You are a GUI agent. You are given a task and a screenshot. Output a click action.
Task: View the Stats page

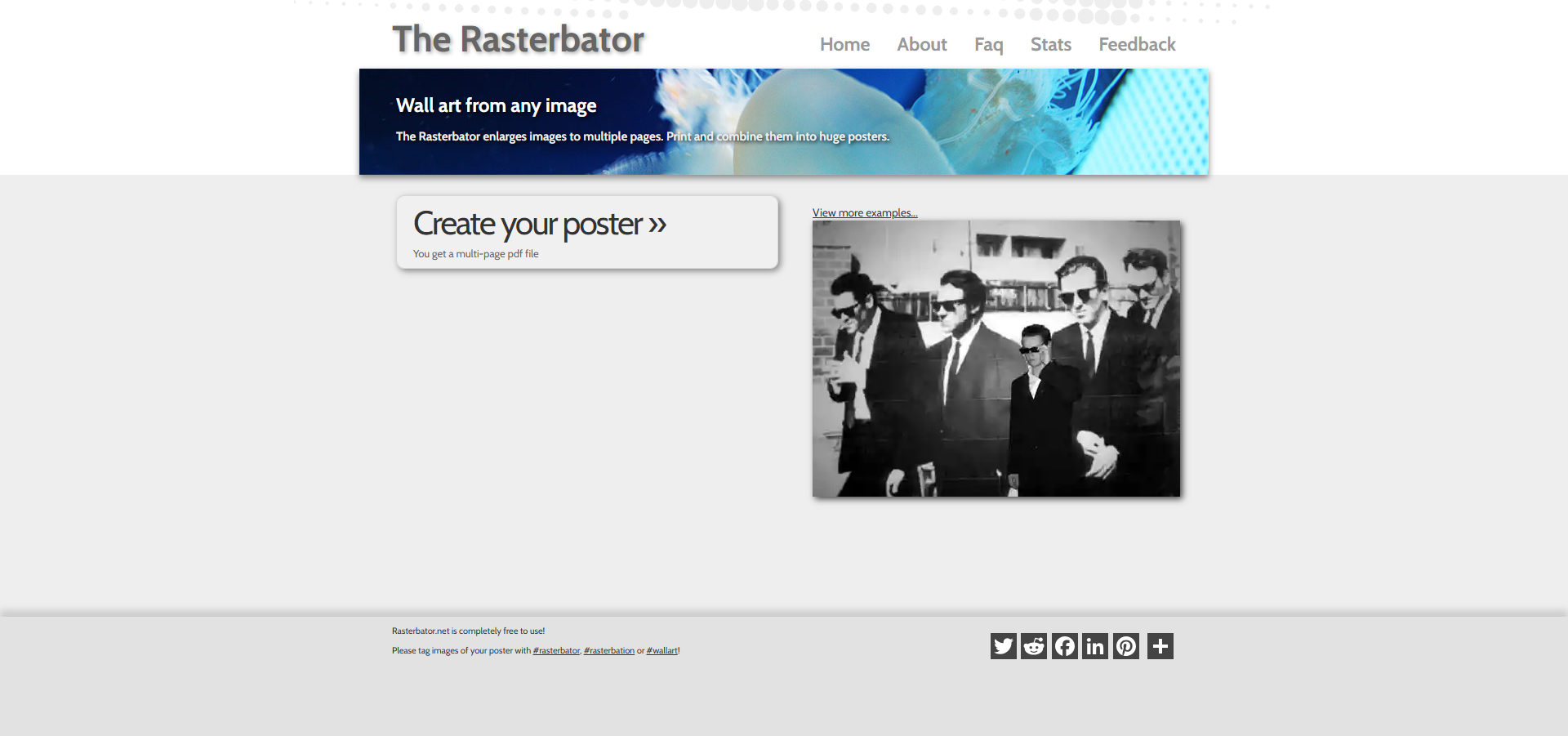click(1050, 45)
